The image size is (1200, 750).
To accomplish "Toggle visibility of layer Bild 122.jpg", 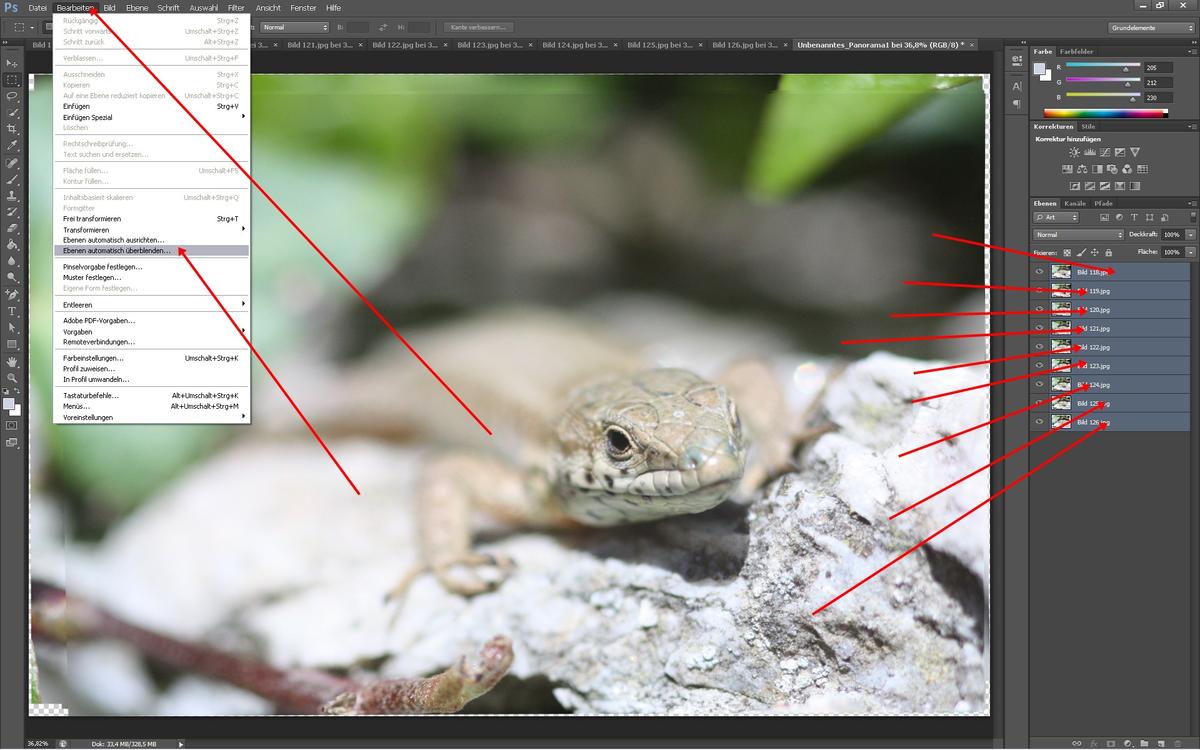I will (1040, 347).
